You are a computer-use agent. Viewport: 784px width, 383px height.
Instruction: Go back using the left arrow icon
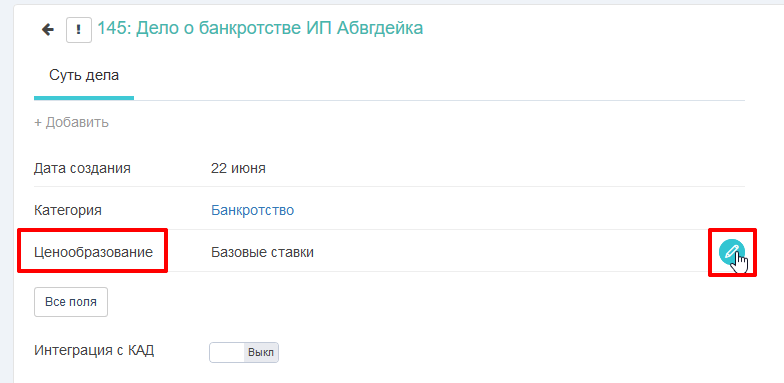[x=48, y=30]
